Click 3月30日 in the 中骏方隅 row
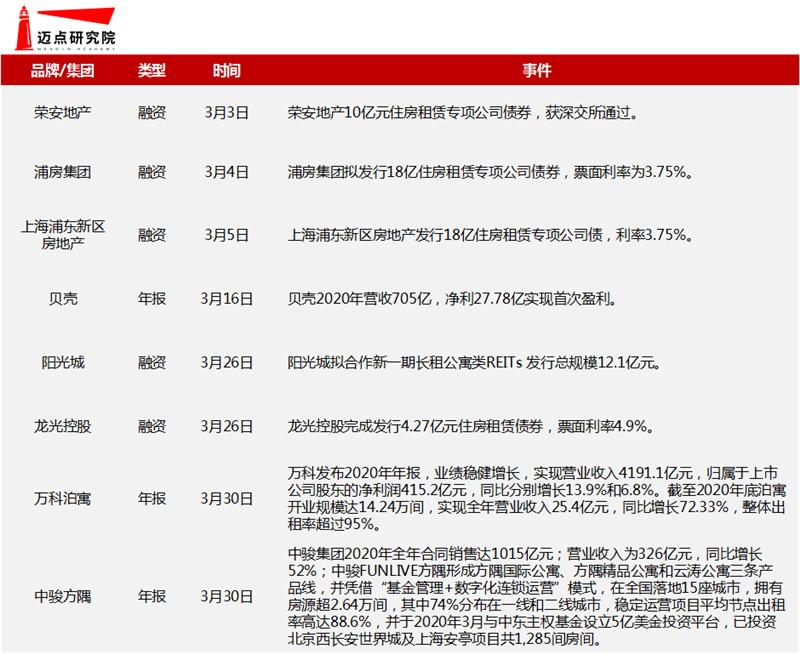 (227, 596)
